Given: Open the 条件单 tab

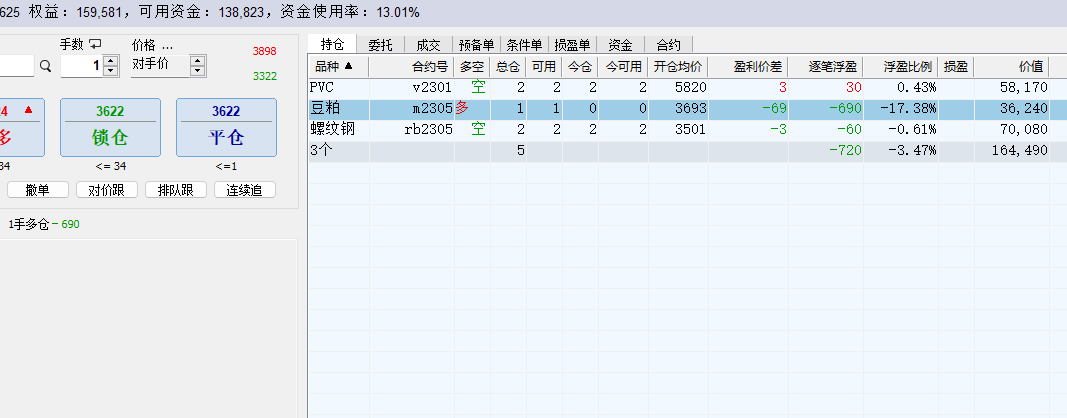Looking at the screenshot, I should (525, 45).
